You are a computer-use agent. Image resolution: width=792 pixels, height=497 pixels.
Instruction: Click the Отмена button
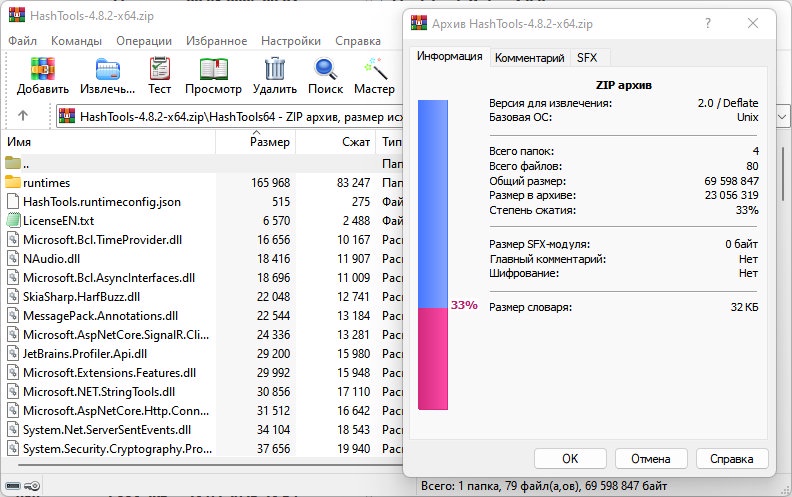point(651,459)
